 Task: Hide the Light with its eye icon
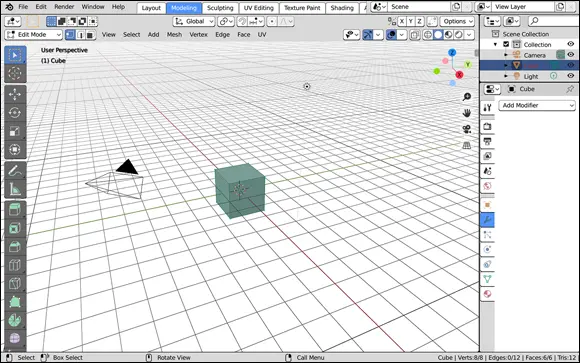coord(571,76)
